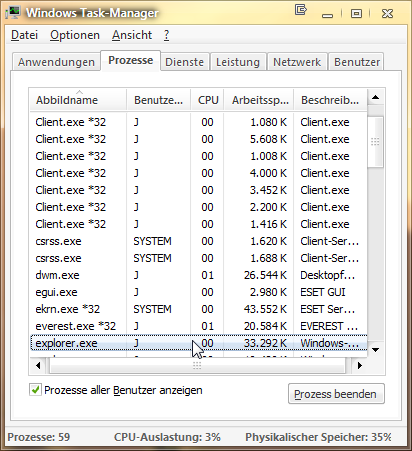Select Client.exe row using 1.008 K

[x=199, y=156]
